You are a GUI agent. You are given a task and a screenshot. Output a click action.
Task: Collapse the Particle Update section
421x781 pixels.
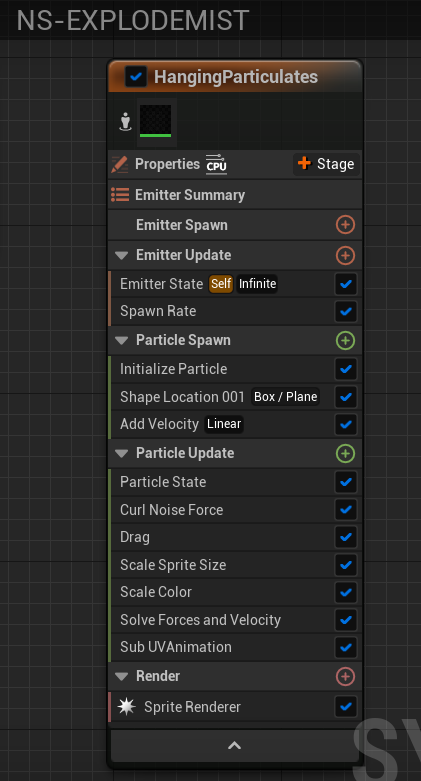(122, 453)
